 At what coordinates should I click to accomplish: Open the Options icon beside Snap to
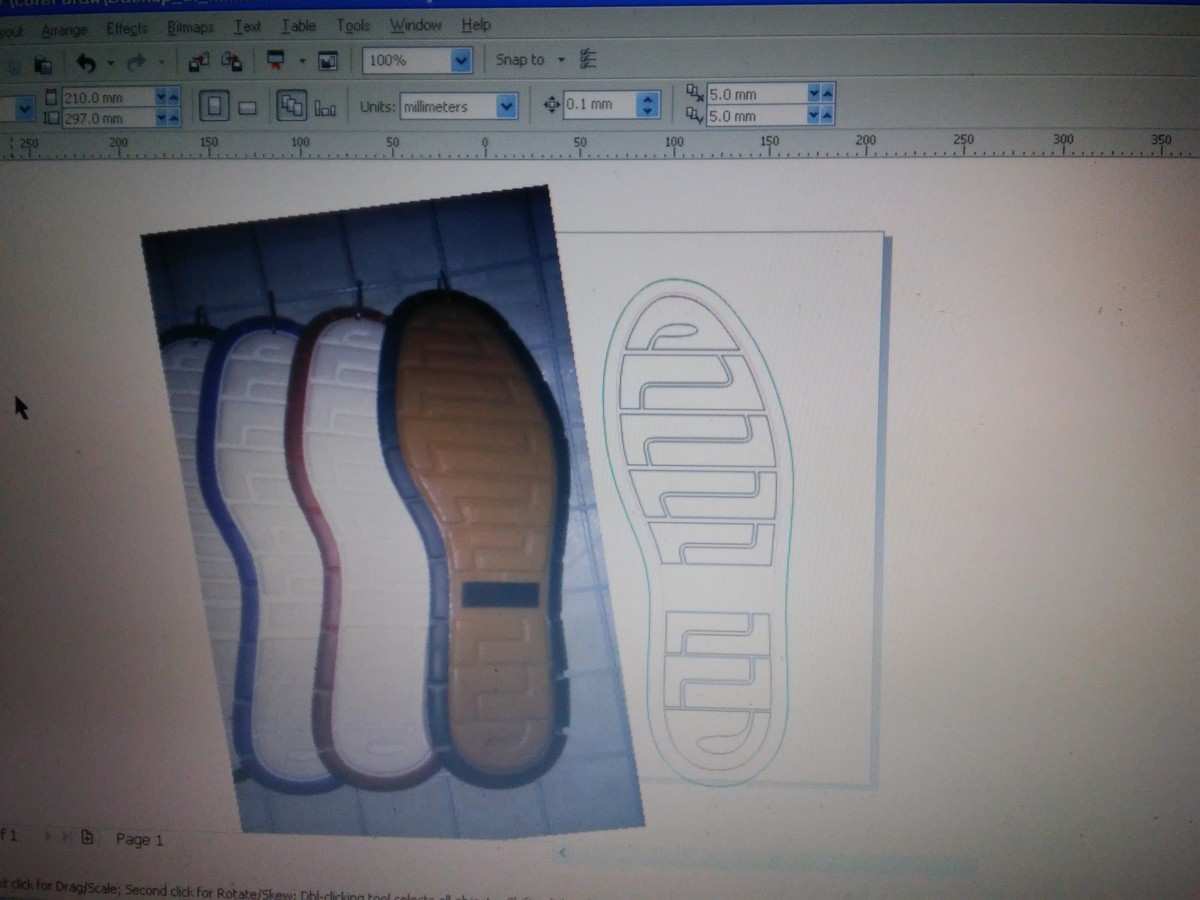click(589, 60)
